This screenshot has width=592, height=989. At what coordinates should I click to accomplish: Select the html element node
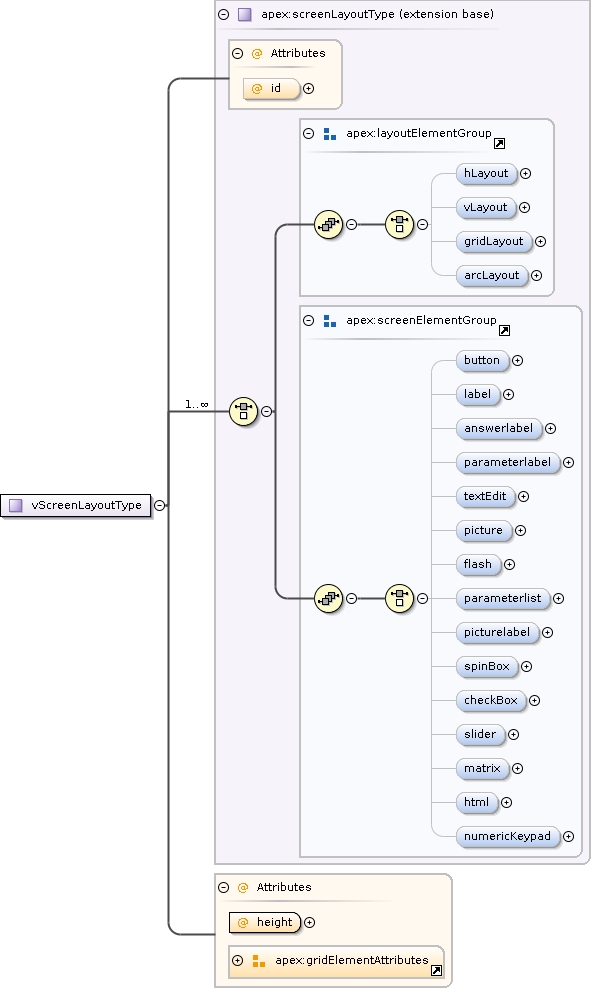point(477,803)
